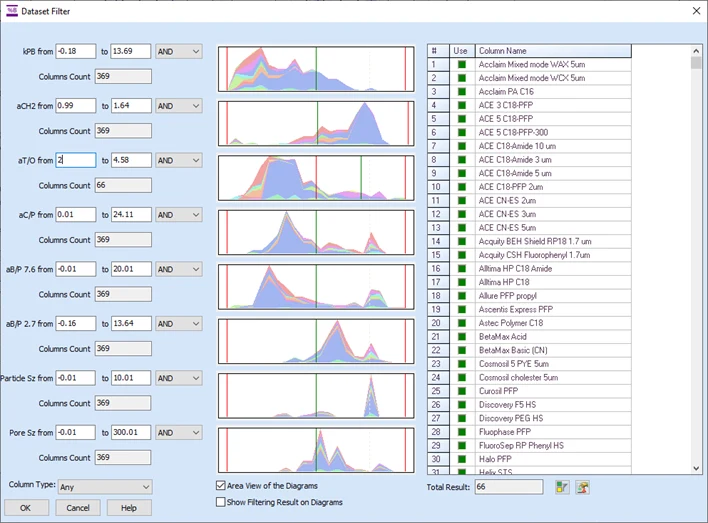
Task: Click the aT/O Columns Count field showing 66
Action: 123,185
